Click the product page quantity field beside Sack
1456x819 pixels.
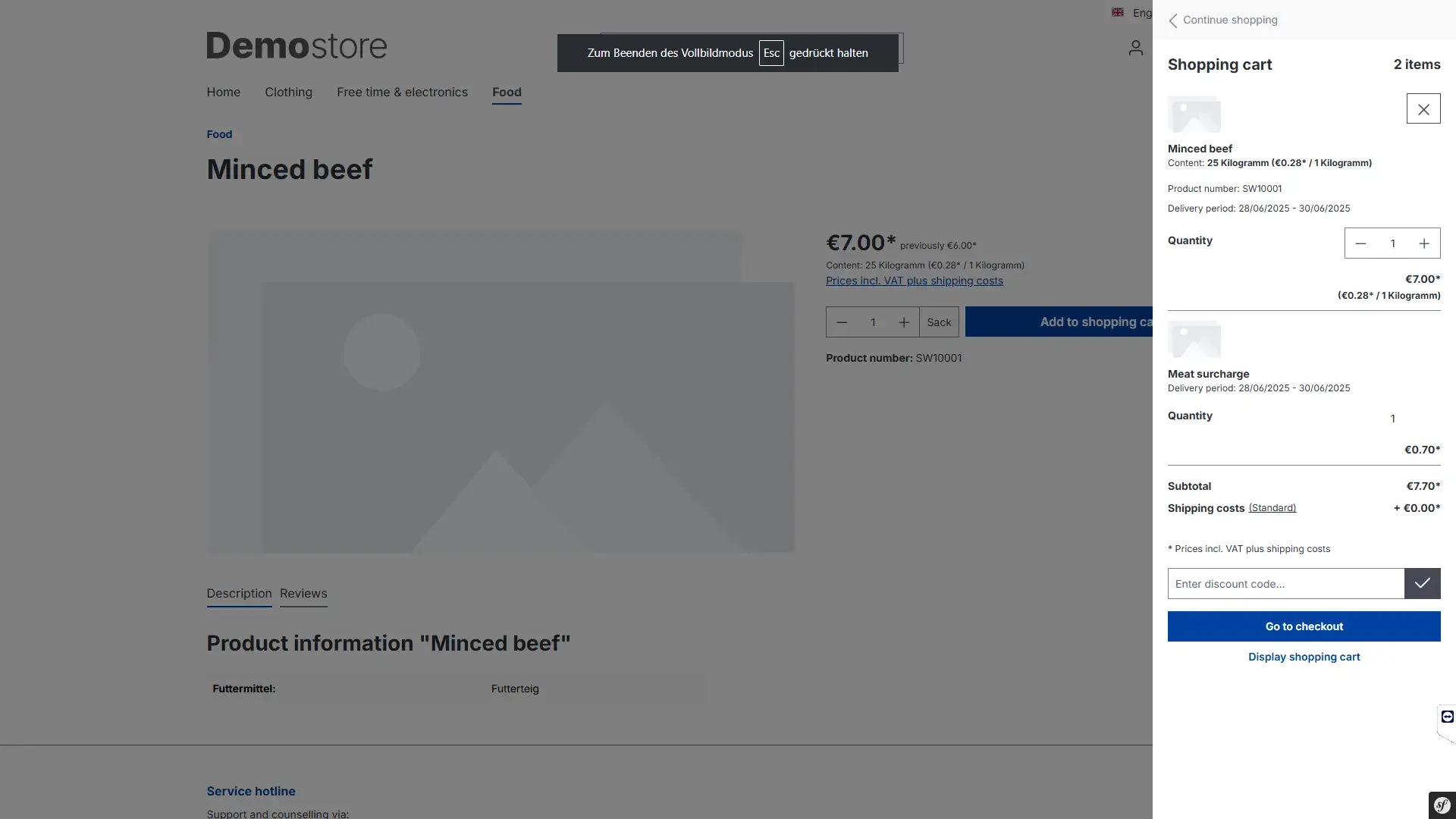[873, 322]
